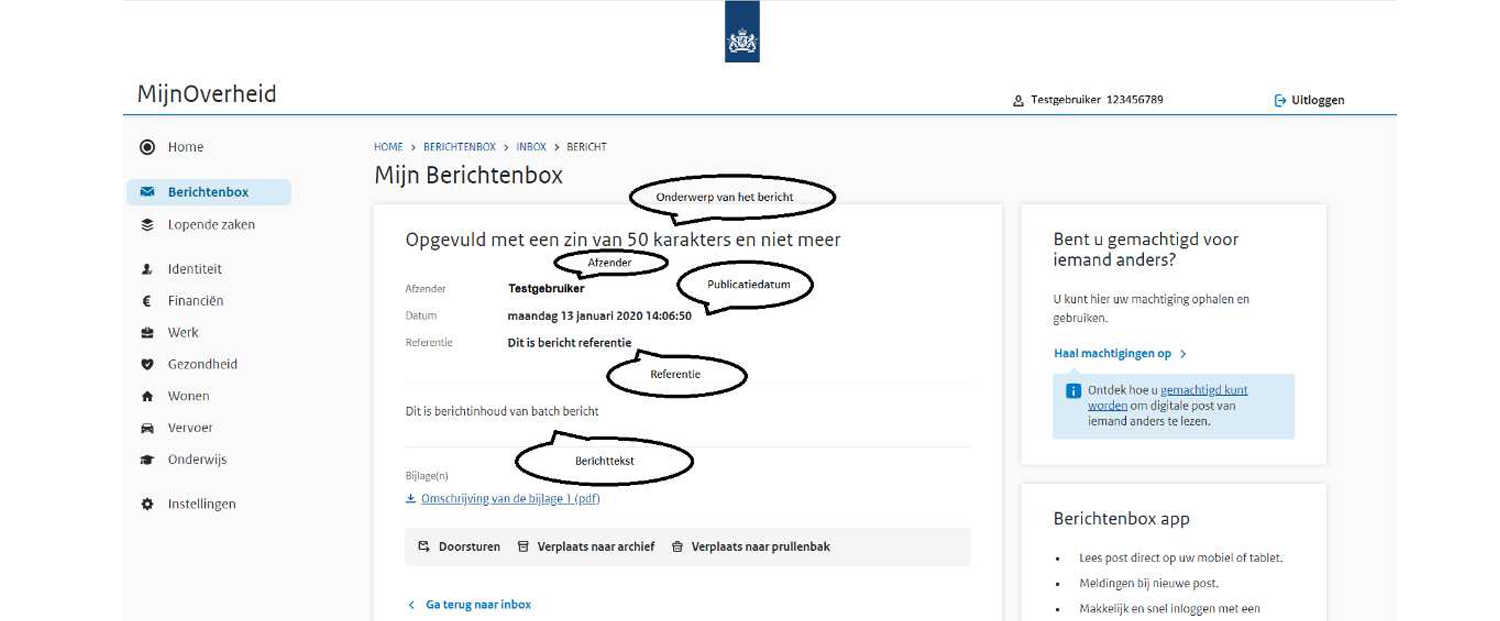Click 'Dit is berichtinhoud van batch bericht' text
Viewport: 1500px width, 621px height.
(x=502, y=411)
